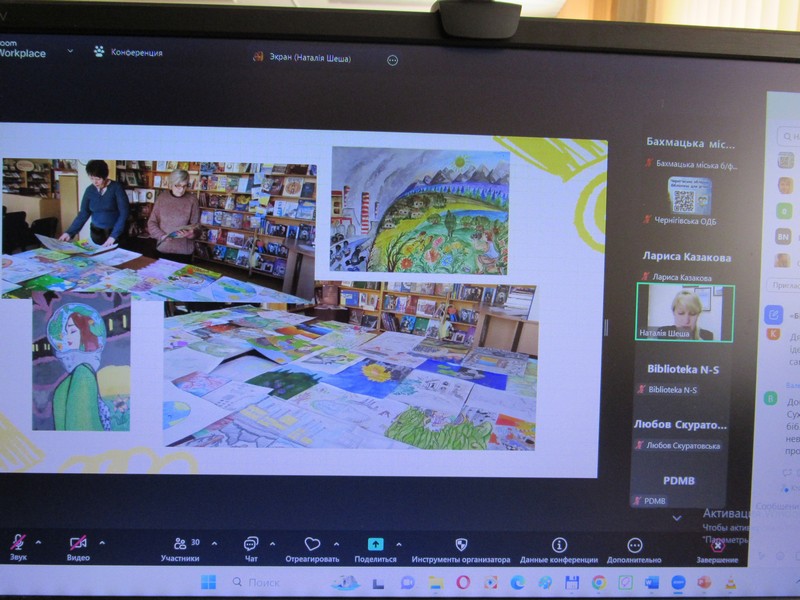Open Google Chrome from the taskbar
Image resolution: width=800 pixels, height=600 pixels.
pos(599,582)
